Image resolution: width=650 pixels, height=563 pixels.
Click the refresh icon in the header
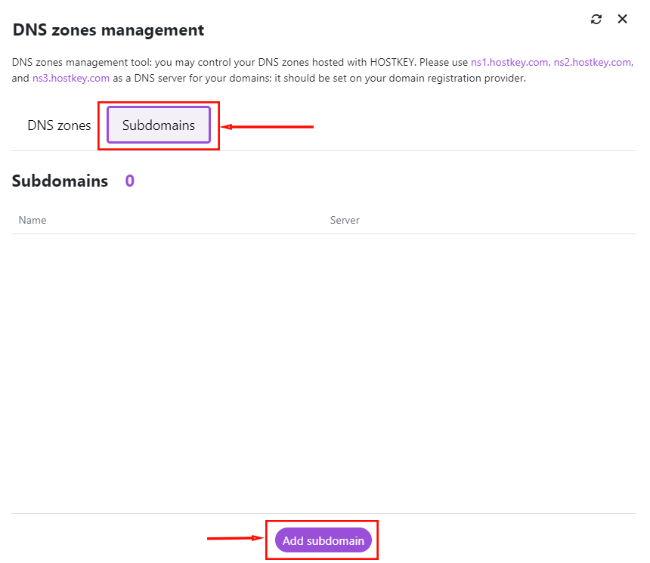coord(596,19)
